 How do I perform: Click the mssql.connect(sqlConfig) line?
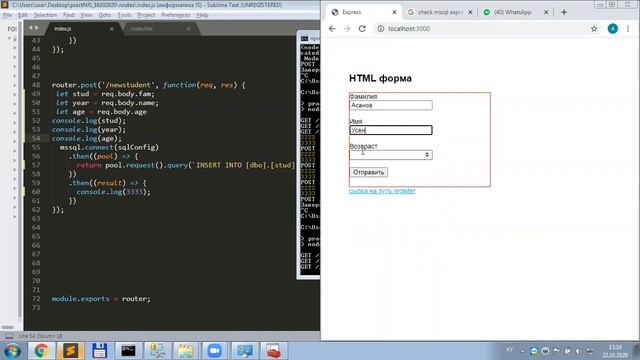pyautogui.click(x=109, y=147)
